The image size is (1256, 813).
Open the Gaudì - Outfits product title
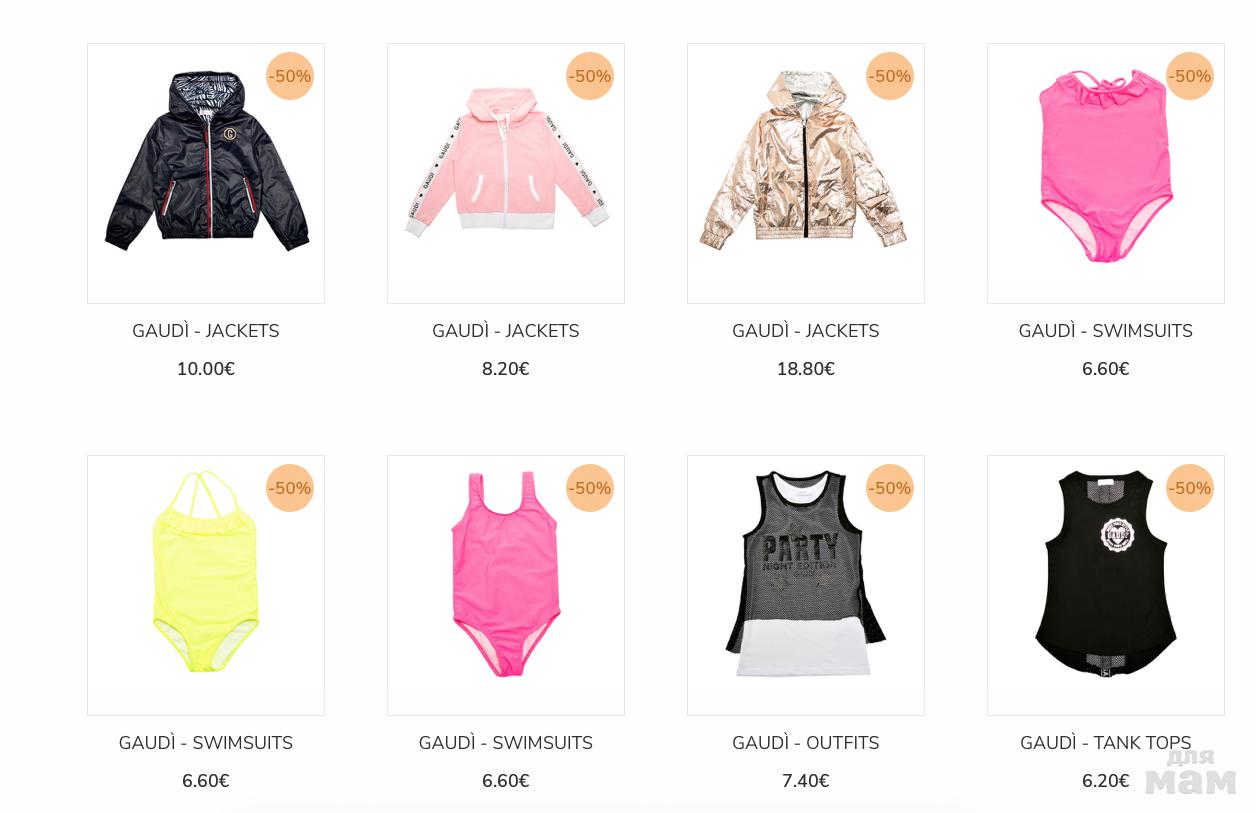point(806,743)
